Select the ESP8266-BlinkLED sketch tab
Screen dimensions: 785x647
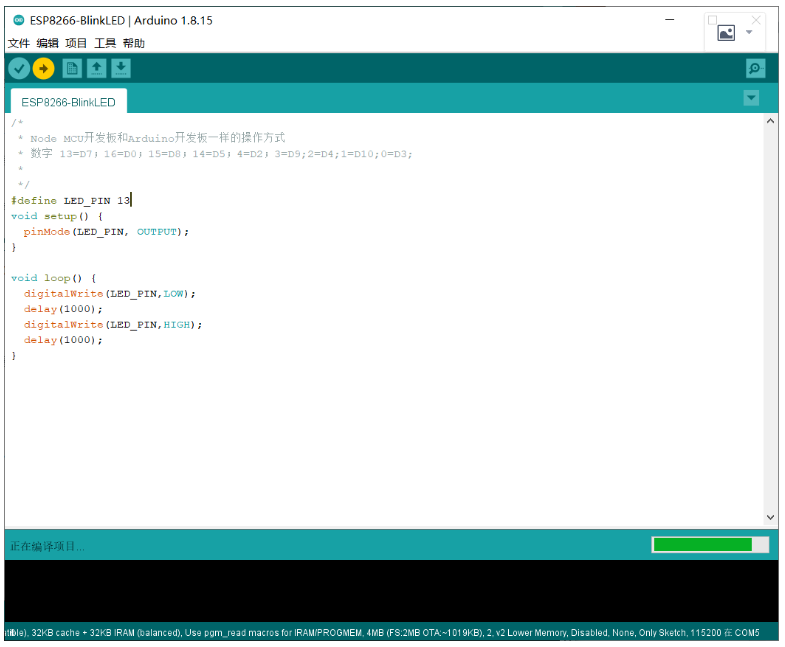coord(69,102)
